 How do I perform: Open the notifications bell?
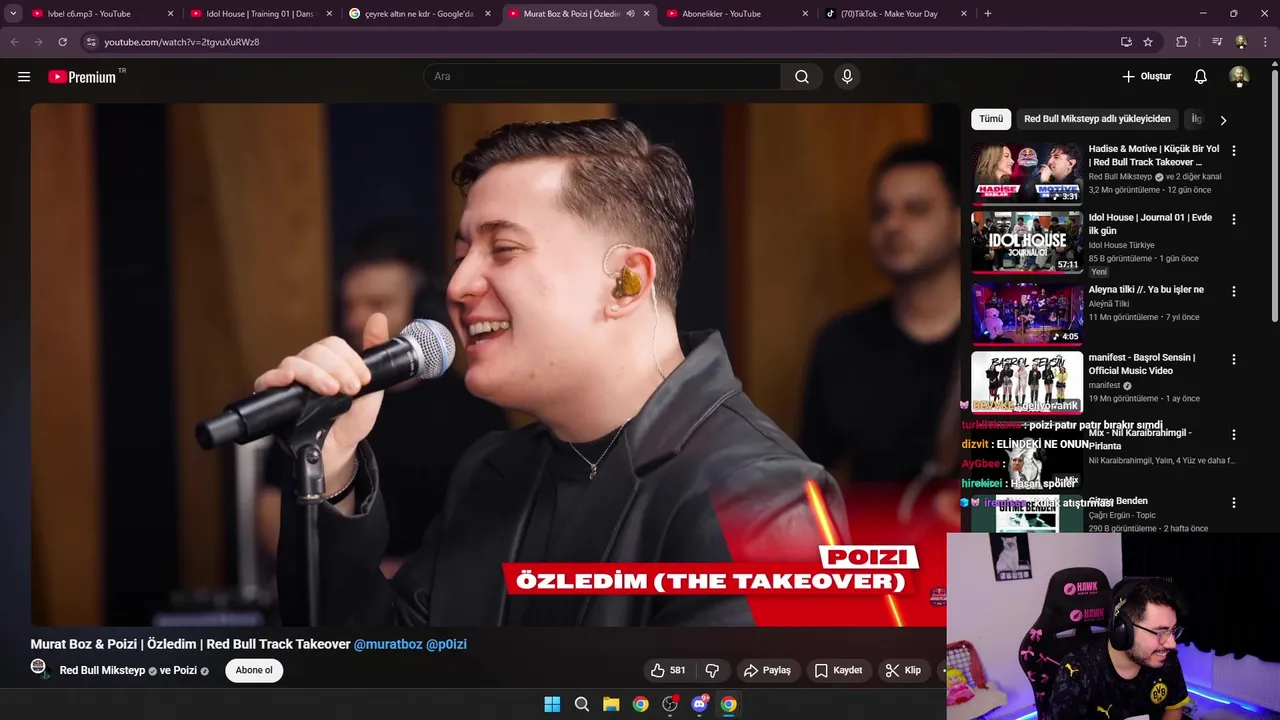(1200, 77)
